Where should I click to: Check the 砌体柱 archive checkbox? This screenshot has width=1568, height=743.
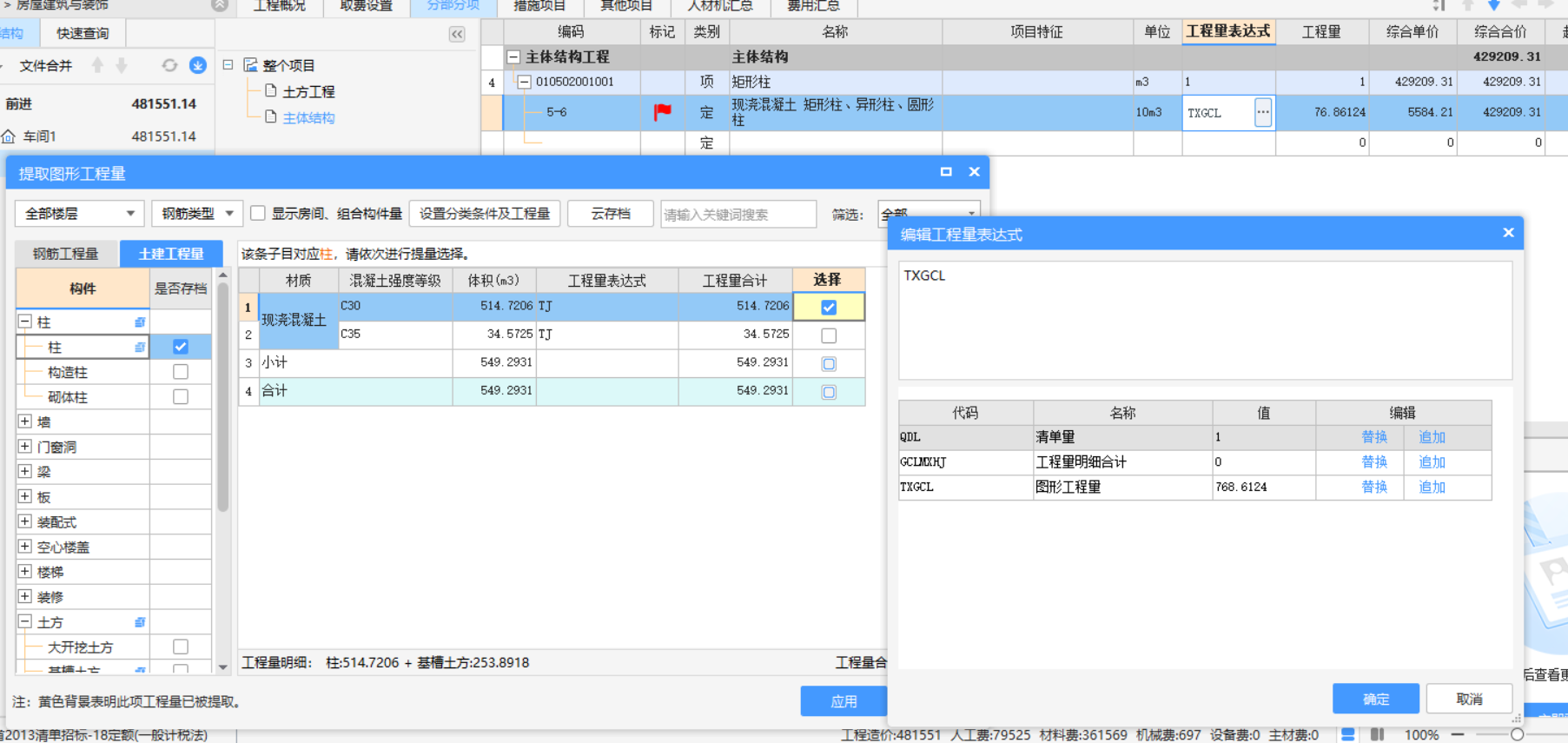(181, 397)
